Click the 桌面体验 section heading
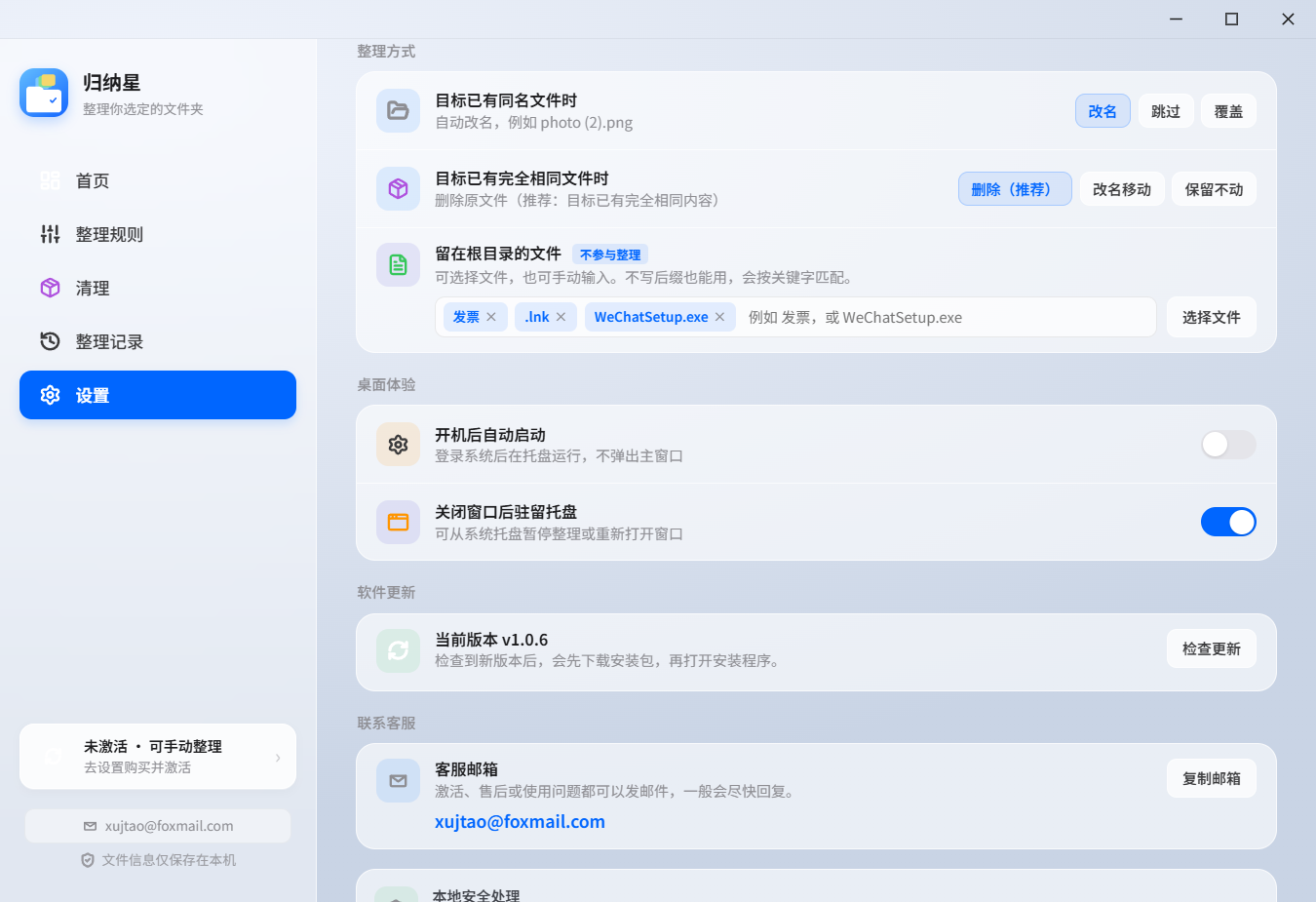This screenshot has height=902, width=1316. [386, 384]
